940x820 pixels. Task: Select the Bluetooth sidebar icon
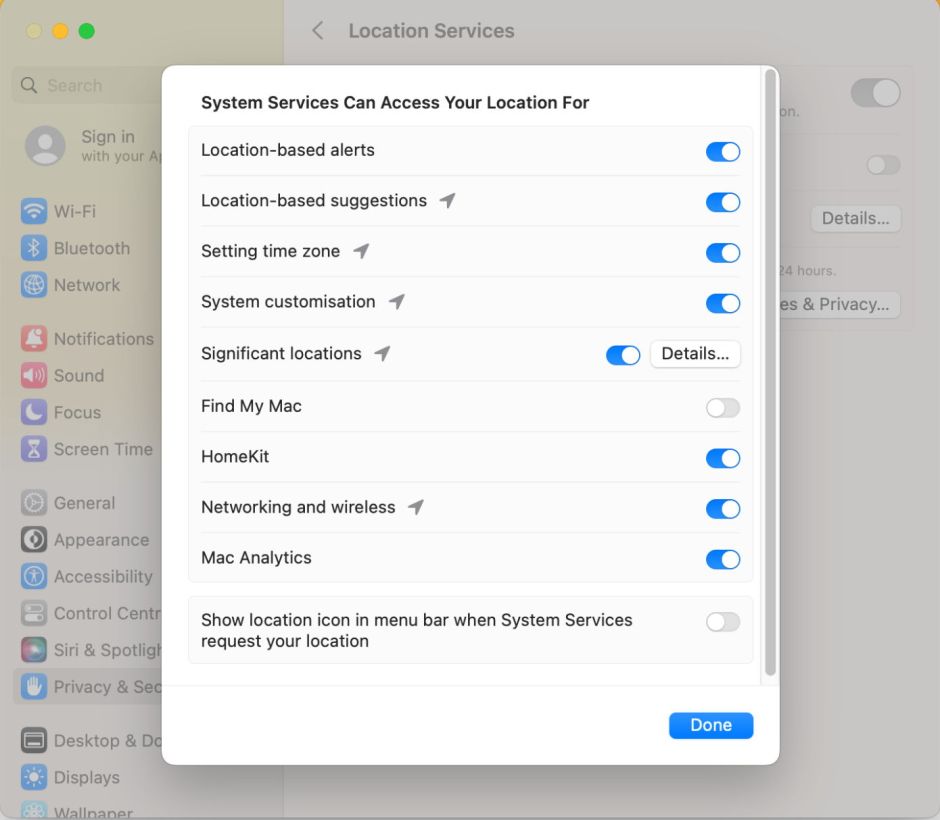click(x=34, y=249)
